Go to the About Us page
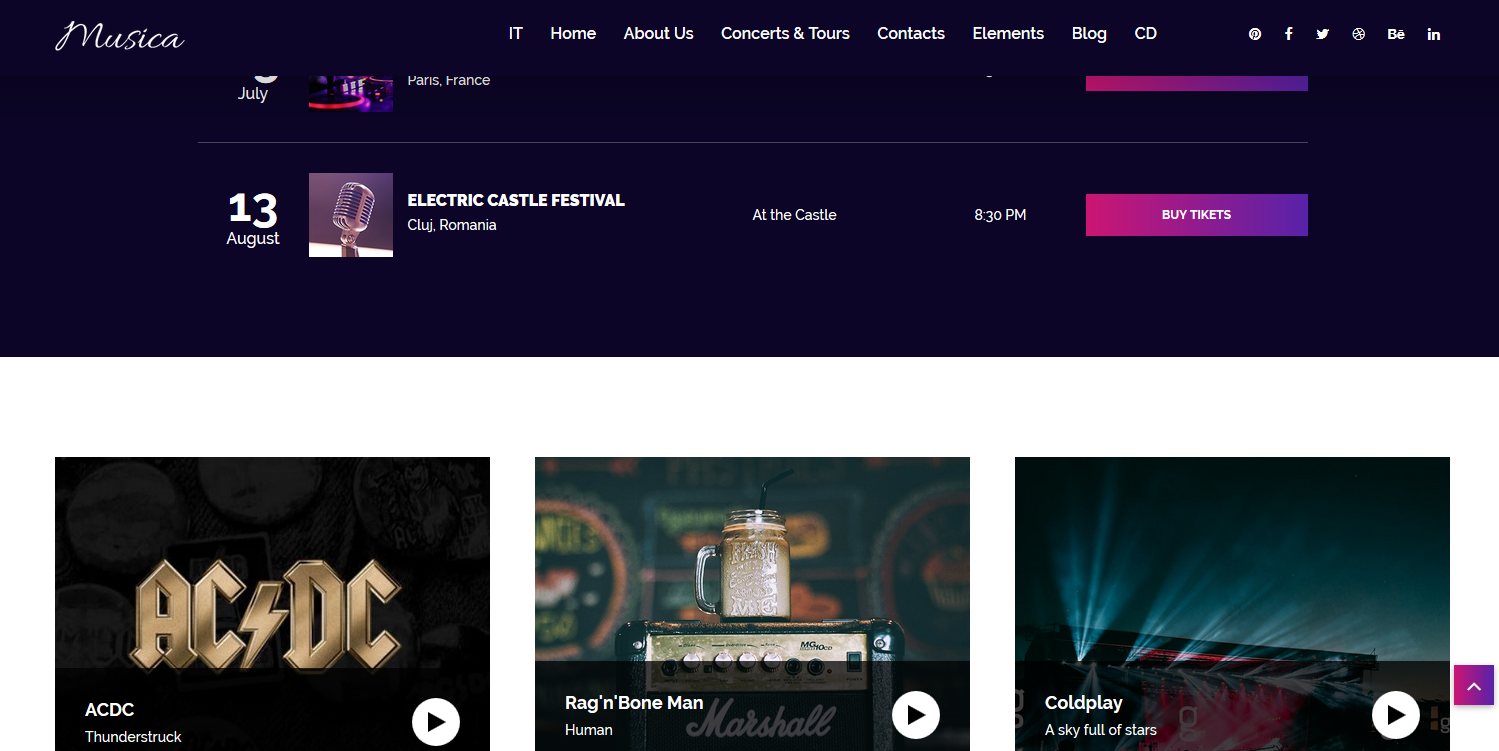 click(x=658, y=34)
